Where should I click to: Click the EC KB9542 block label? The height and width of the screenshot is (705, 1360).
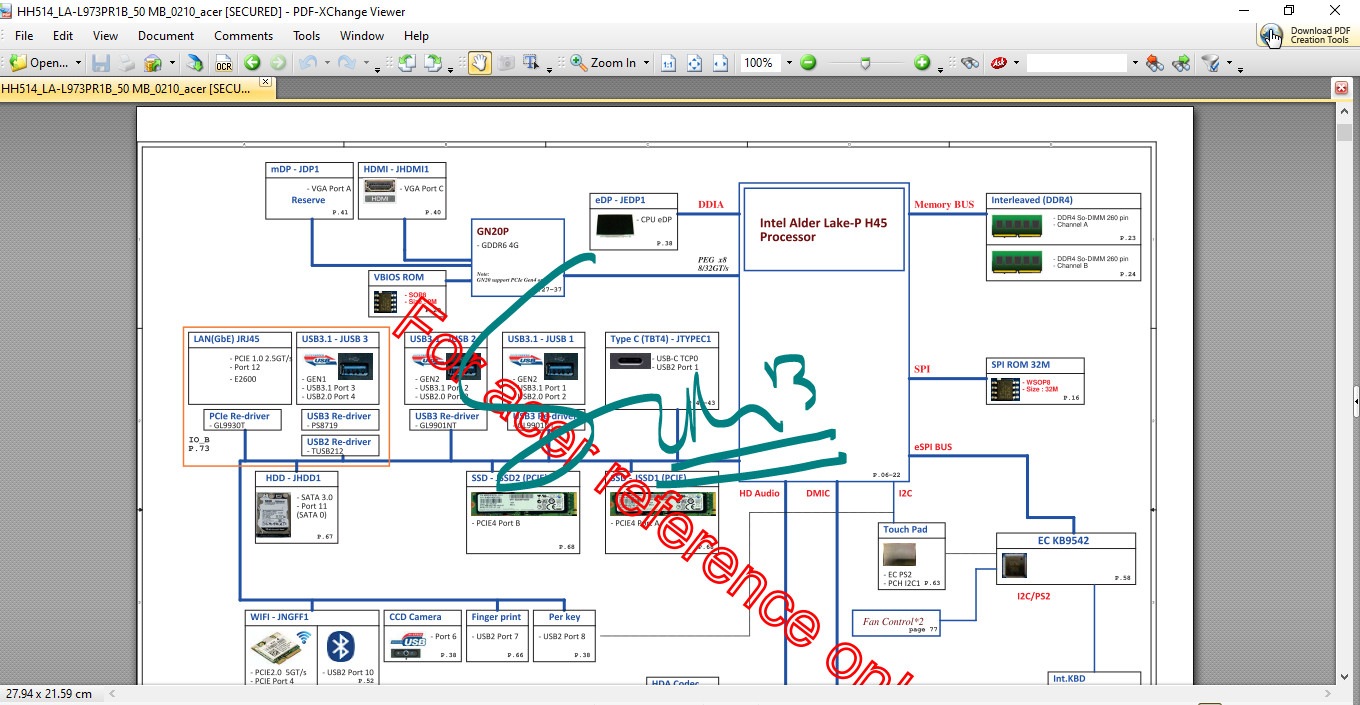(1063, 540)
